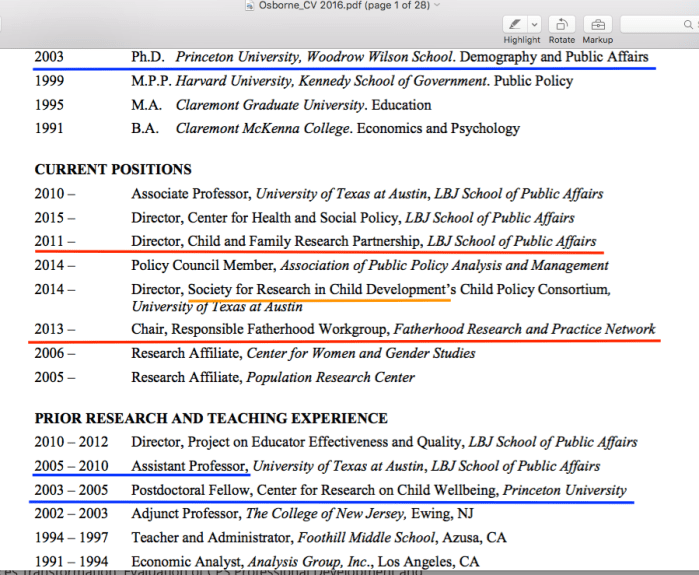Click the PDF document icon in title bar
The width and height of the screenshot is (699, 575).
coord(251,5)
